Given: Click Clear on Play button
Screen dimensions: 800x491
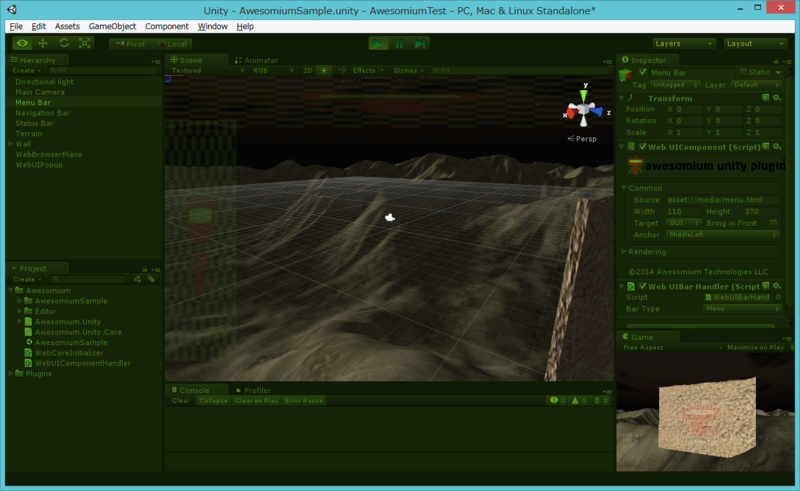Looking at the screenshot, I should point(257,401).
